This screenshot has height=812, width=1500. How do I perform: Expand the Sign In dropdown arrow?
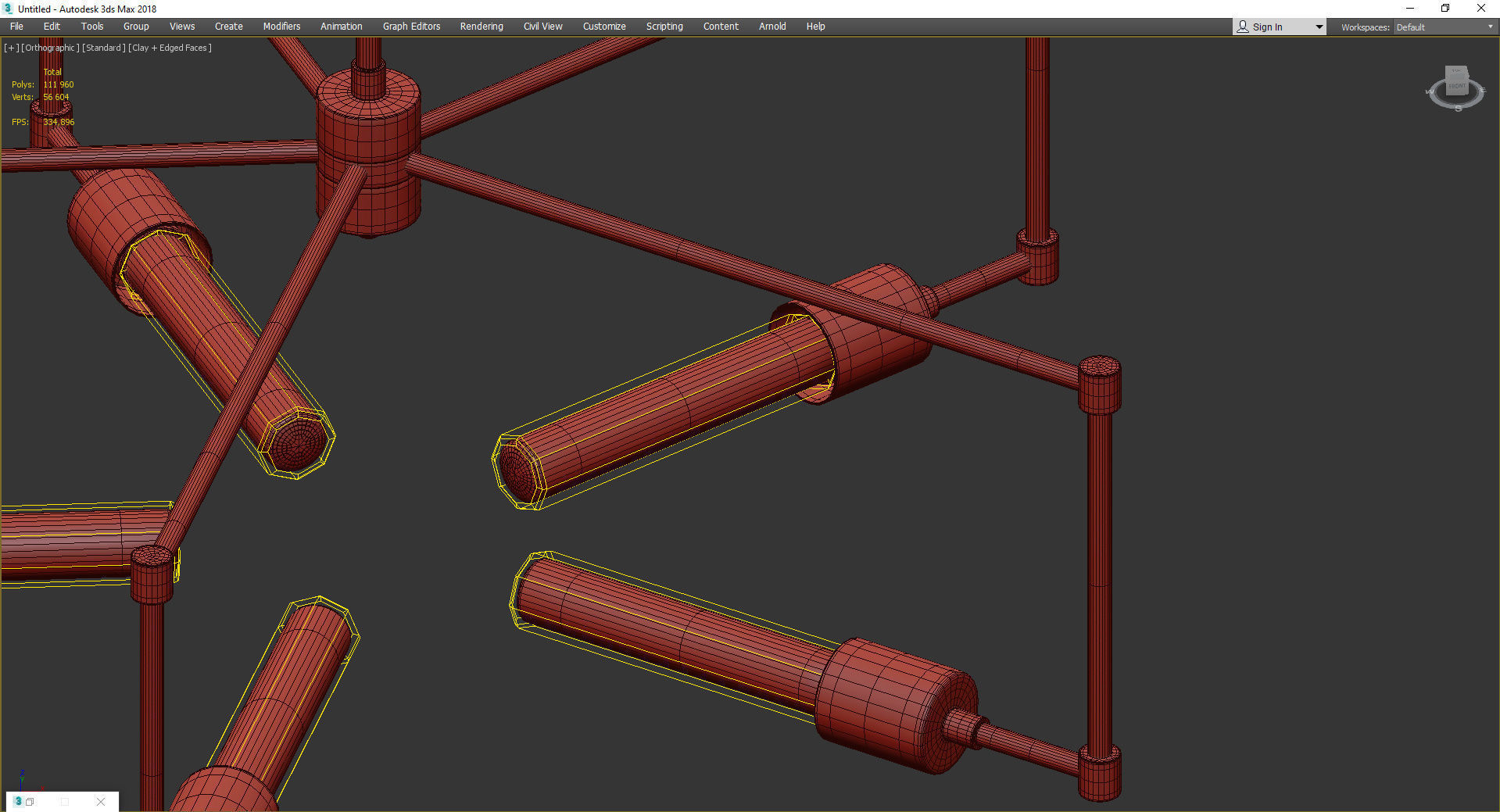(1319, 27)
